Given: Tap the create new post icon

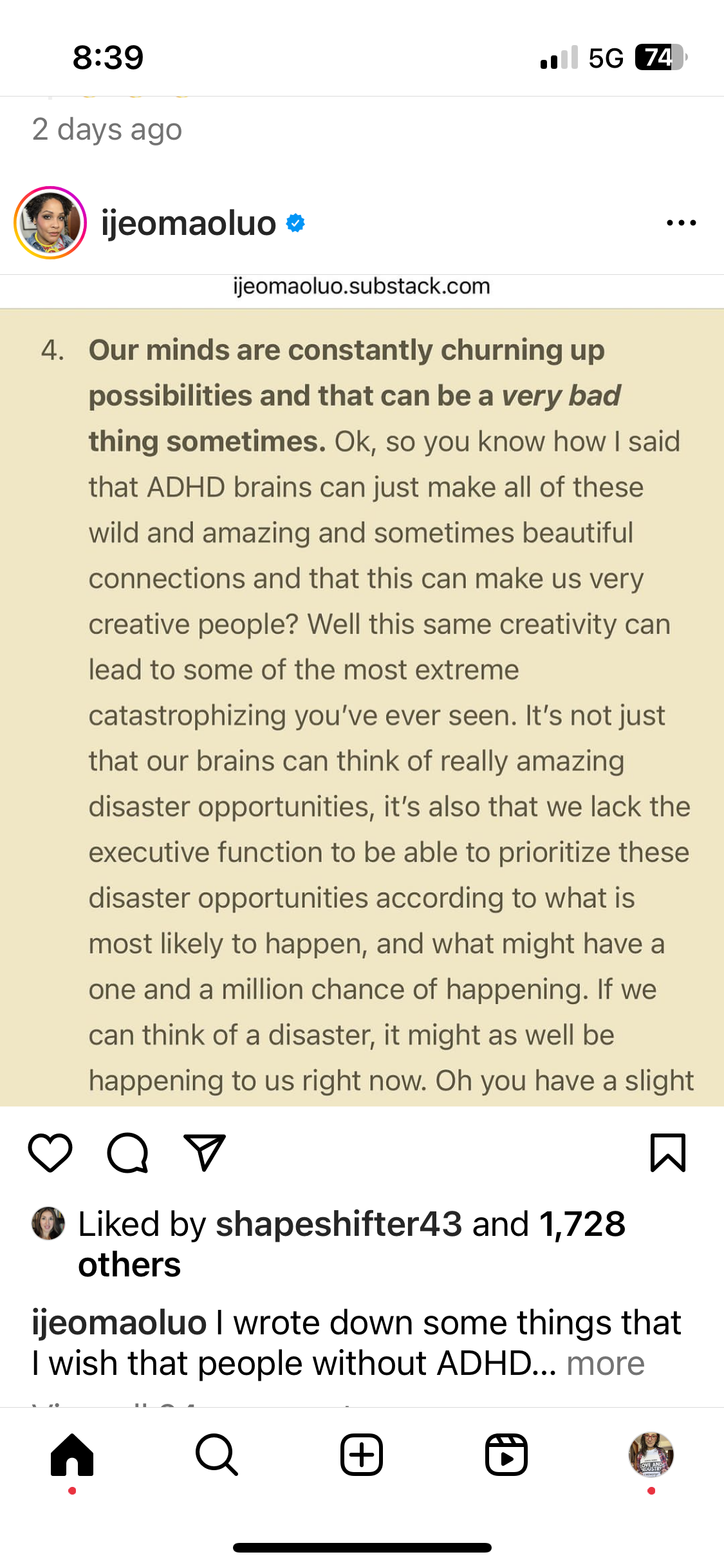Looking at the screenshot, I should [362, 1455].
